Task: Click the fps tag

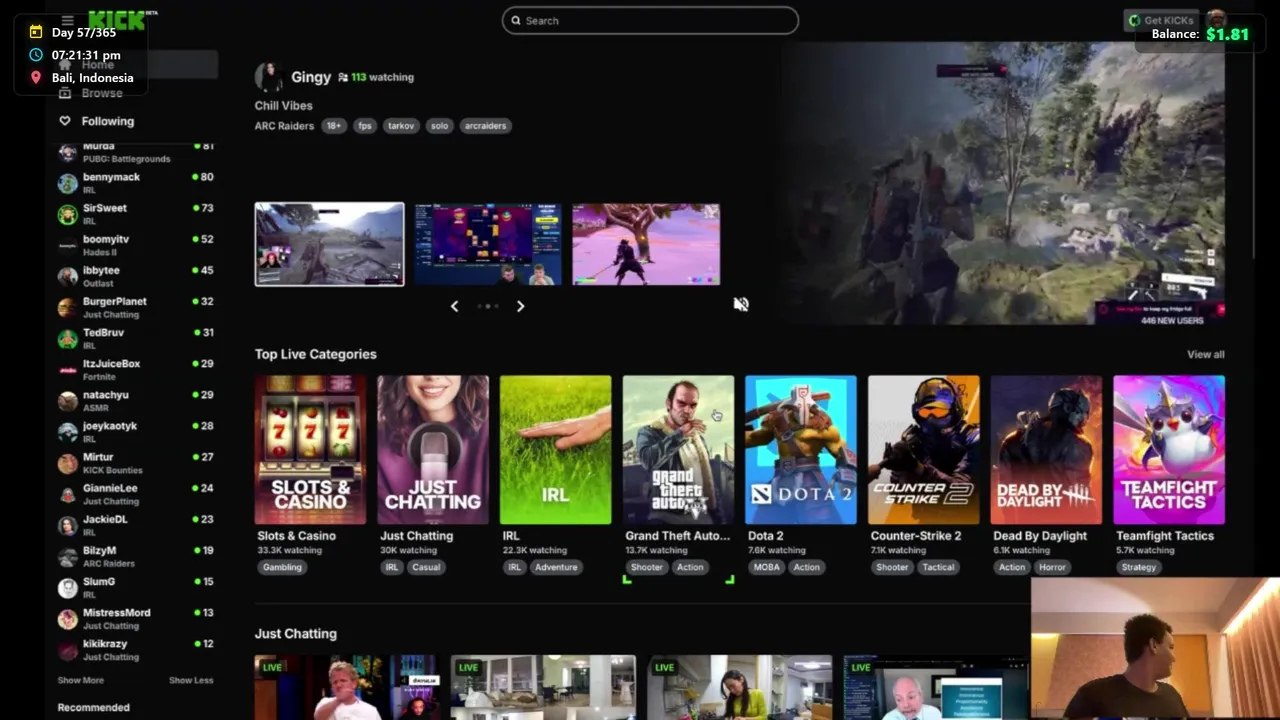Action: tap(365, 126)
